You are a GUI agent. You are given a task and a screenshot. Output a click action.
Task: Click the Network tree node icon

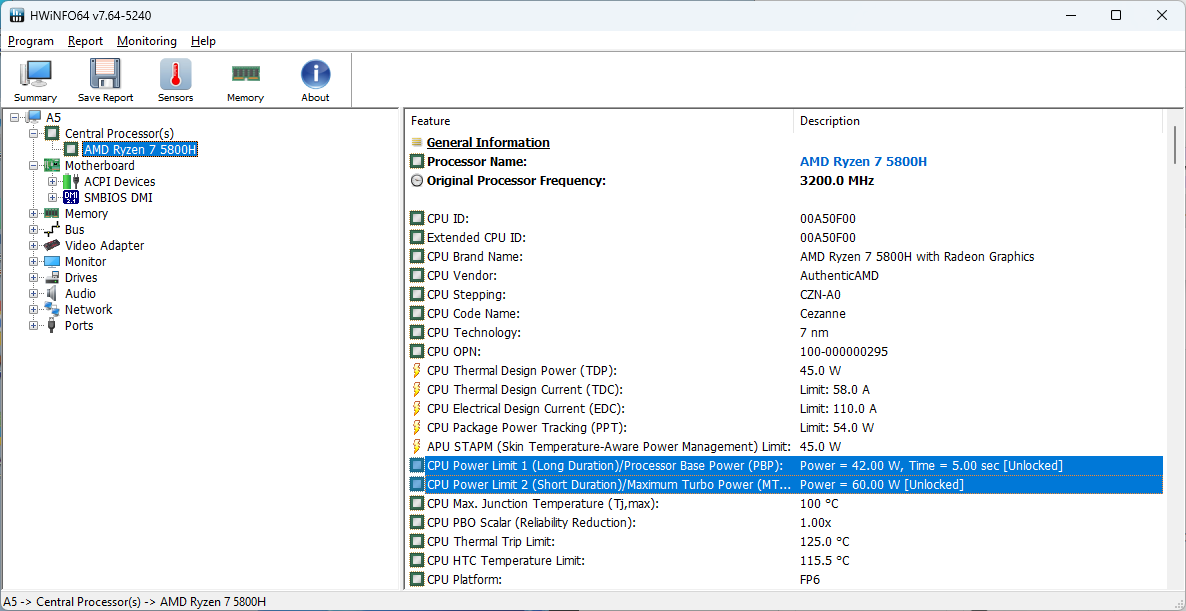[x=52, y=309]
